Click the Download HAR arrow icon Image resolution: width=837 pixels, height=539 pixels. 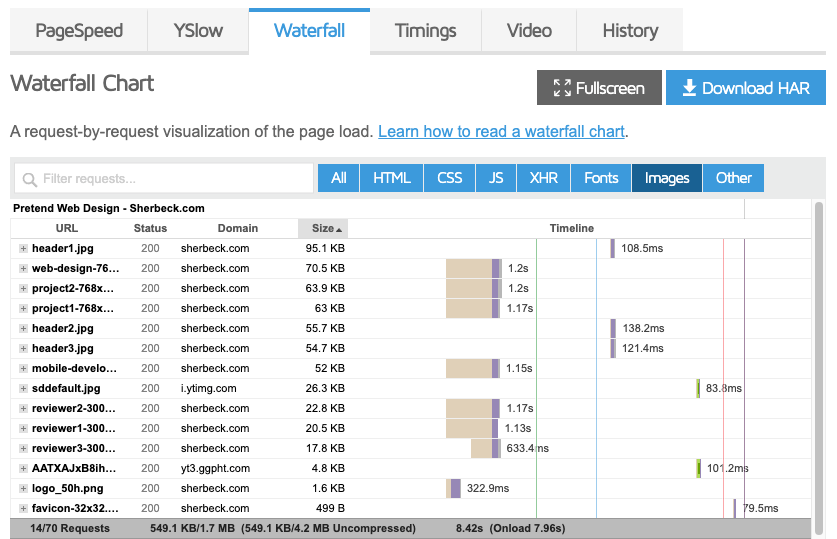pos(689,88)
